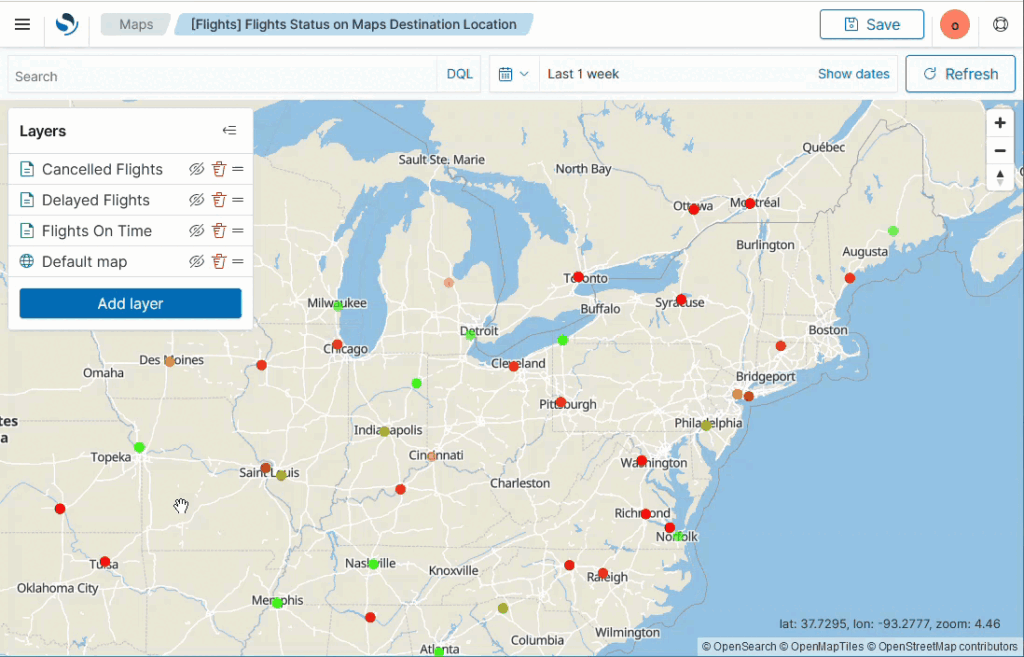Click the green marker on Memphis
Viewport: 1024px width, 657px height.
tap(277, 602)
